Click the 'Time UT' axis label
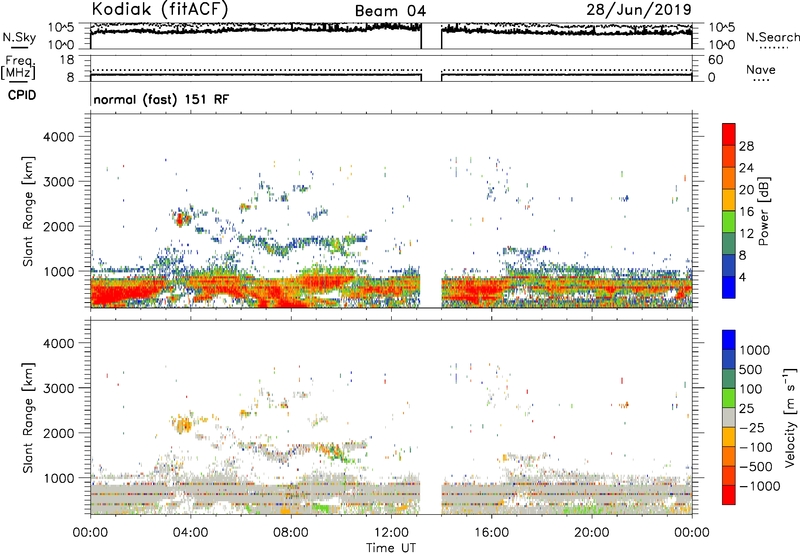Image resolution: width=800 pixels, height=554 pixels. pos(391,548)
